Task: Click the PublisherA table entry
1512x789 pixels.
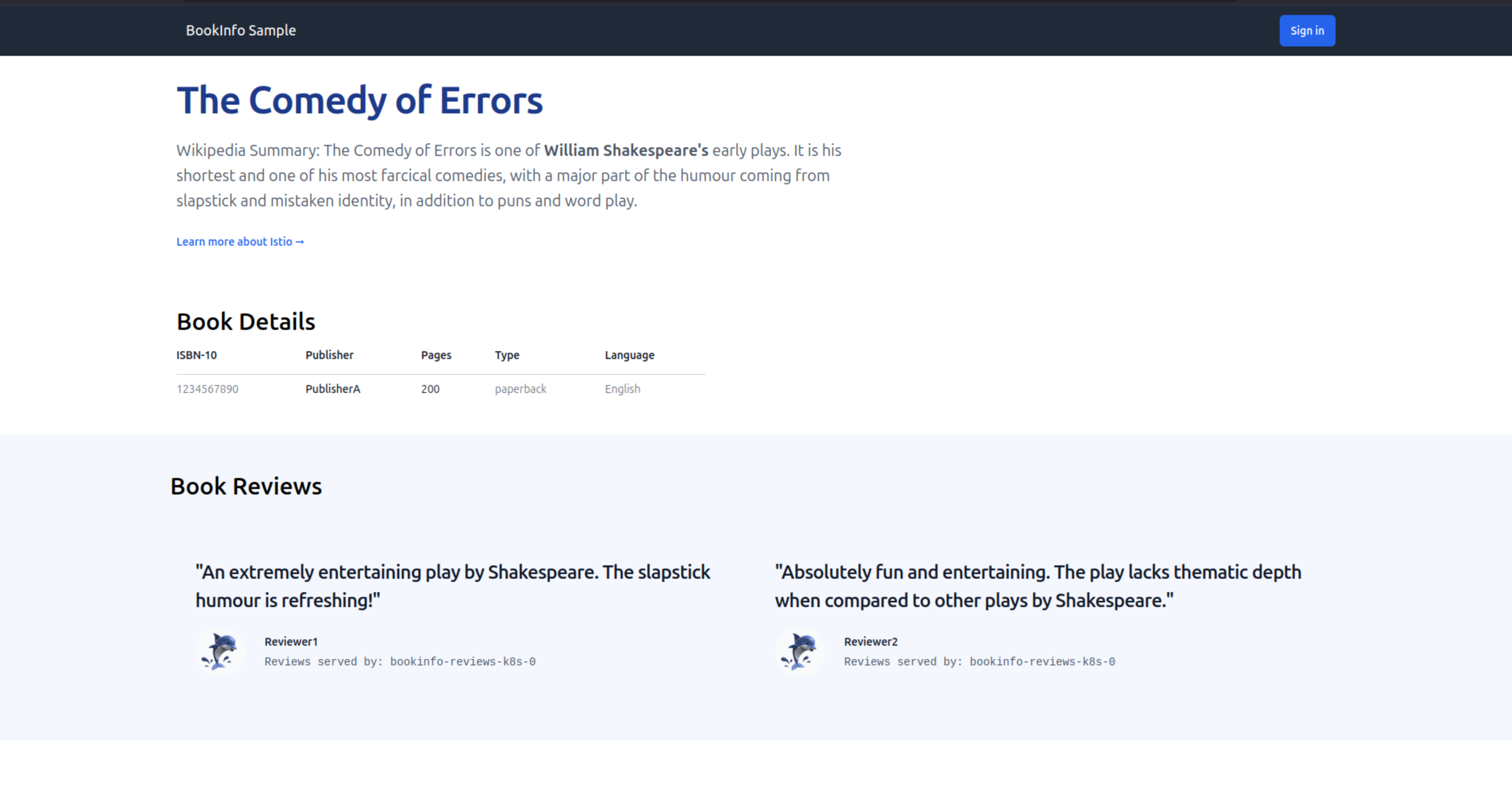Action: 332,389
